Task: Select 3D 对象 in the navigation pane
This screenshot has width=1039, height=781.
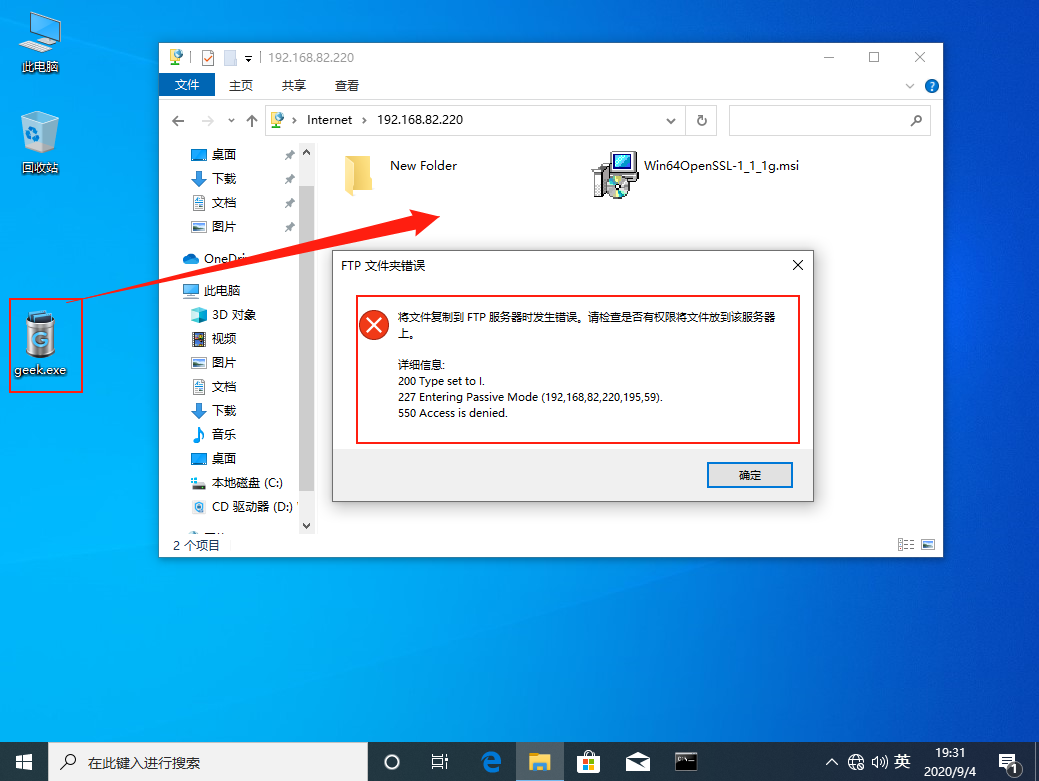Action: point(223,315)
